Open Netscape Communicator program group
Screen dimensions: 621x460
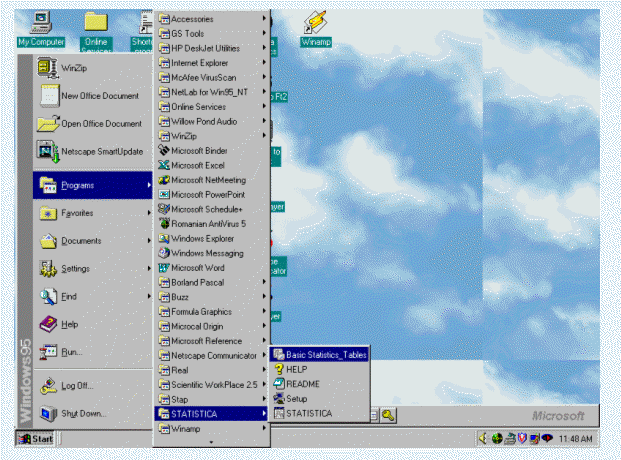[x=212, y=356]
